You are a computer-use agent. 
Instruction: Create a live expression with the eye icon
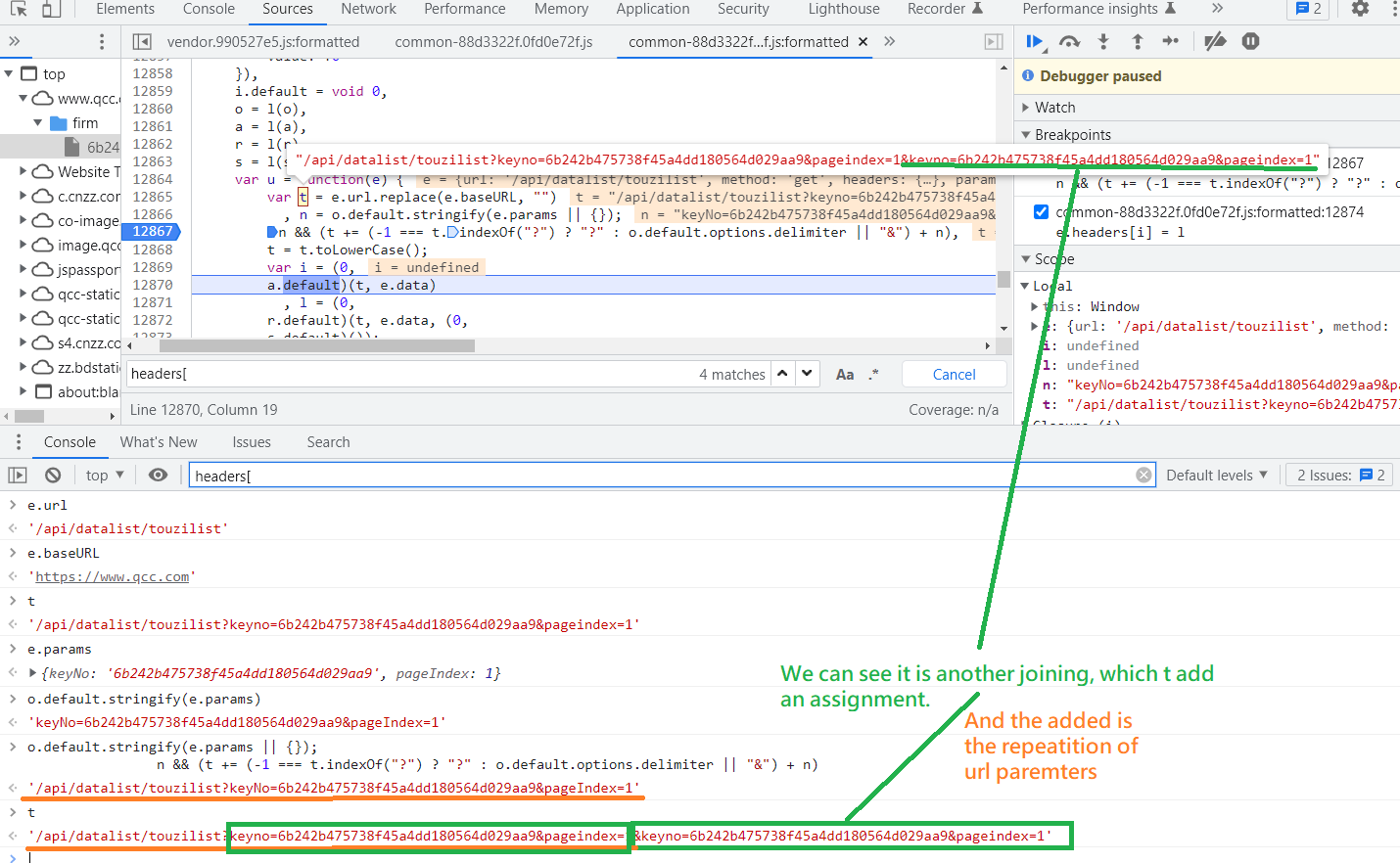pyautogui.click(x=158, y=475)
